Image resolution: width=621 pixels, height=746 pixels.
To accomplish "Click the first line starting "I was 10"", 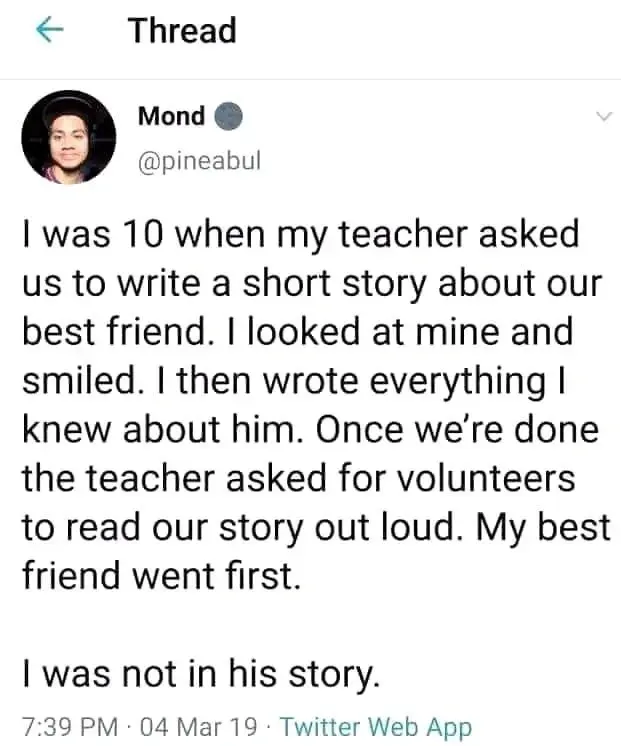I will pyautogui.click(x=300, y=236).
